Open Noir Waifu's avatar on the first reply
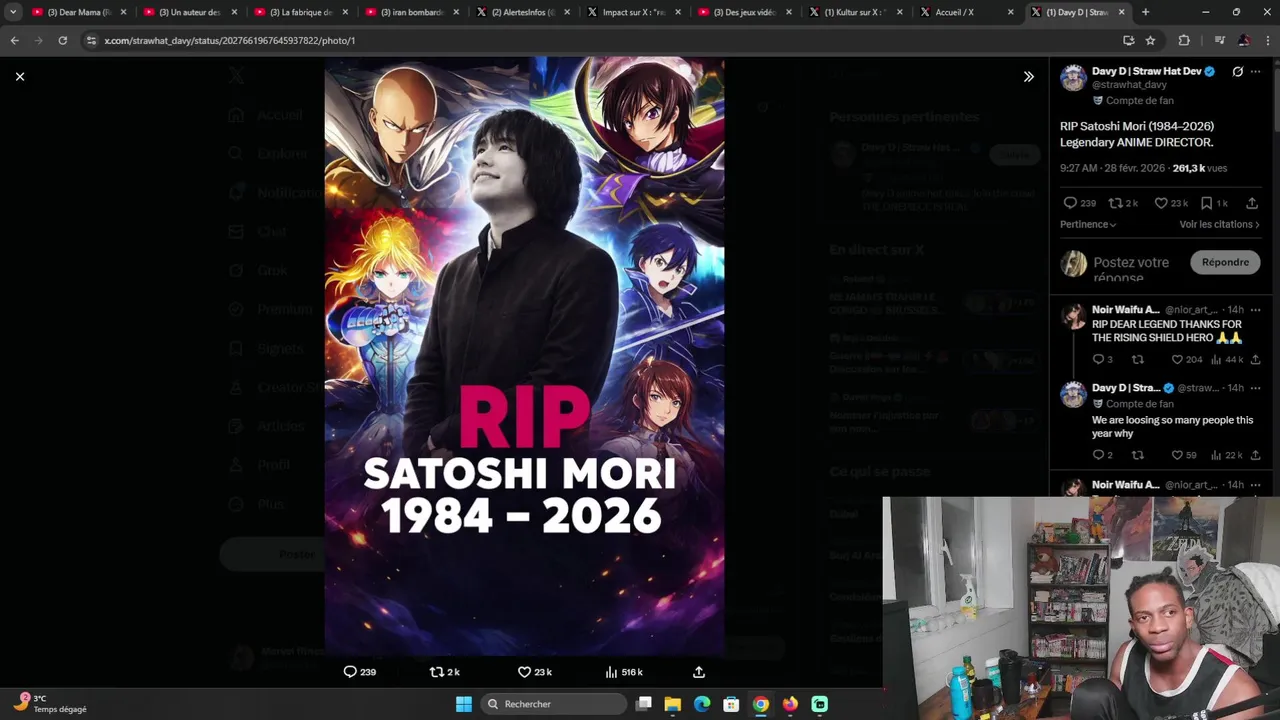The width and height of the screenshot is (1280, 720). (x=1073, y=317)
